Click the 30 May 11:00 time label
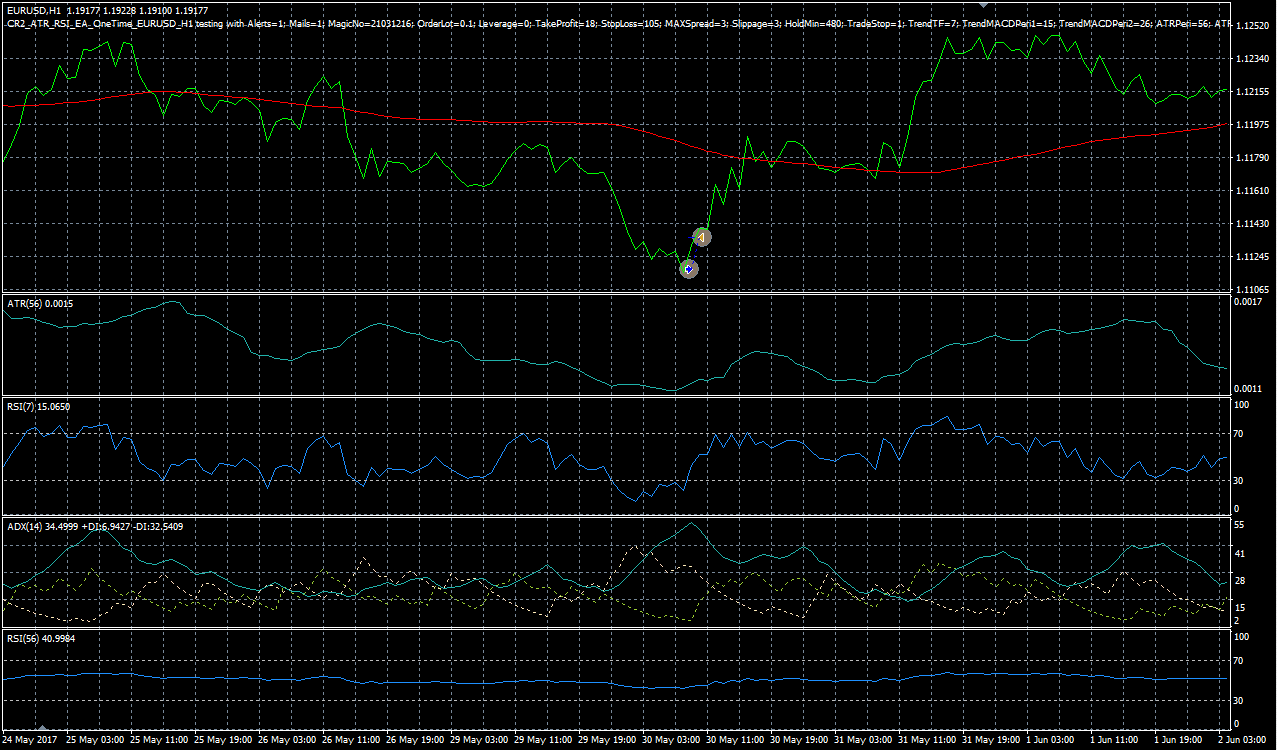 pos(735,741)
